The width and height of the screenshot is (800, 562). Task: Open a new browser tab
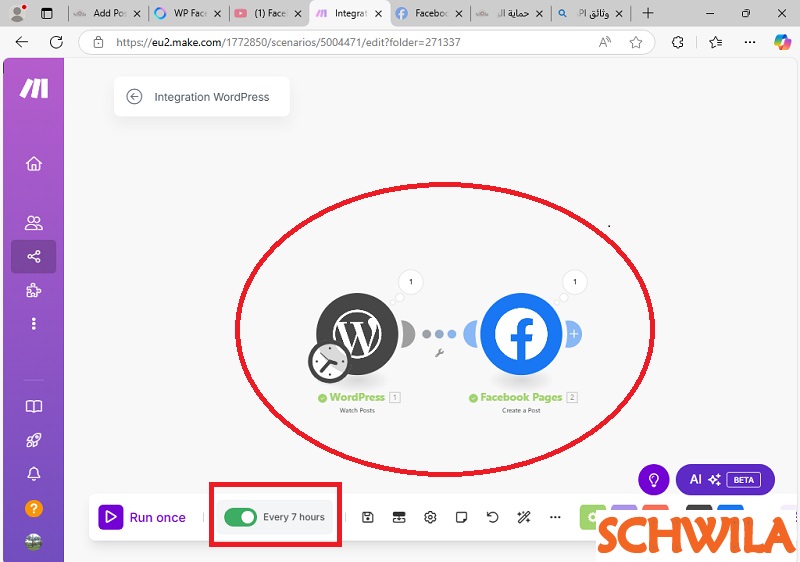(x=648, y=13)
